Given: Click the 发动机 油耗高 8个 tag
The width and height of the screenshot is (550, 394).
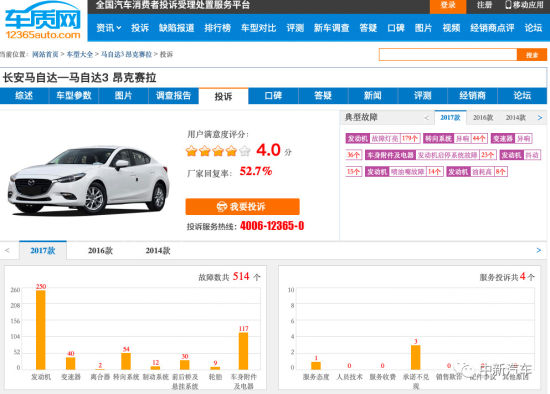Looking at the screenshot, I should [x=477, y=172].
